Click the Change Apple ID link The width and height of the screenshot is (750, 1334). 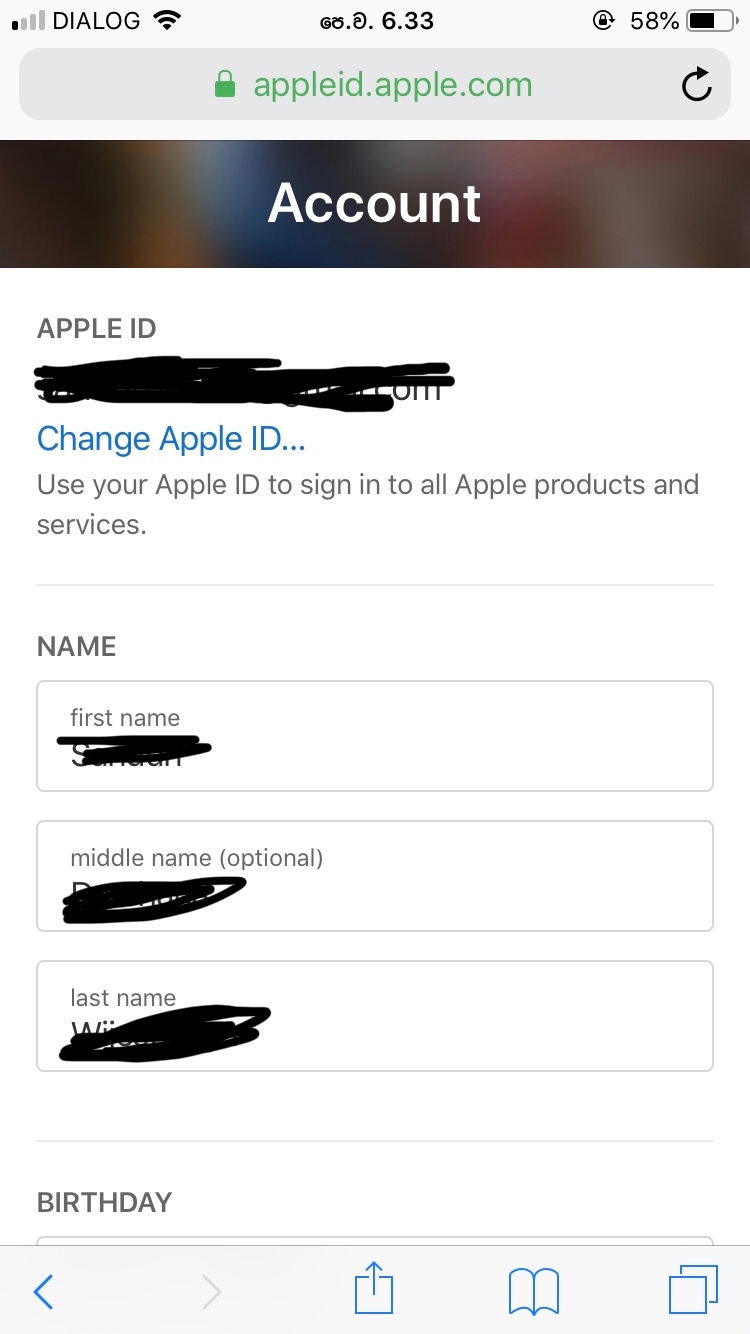click(x=171, y=439)
